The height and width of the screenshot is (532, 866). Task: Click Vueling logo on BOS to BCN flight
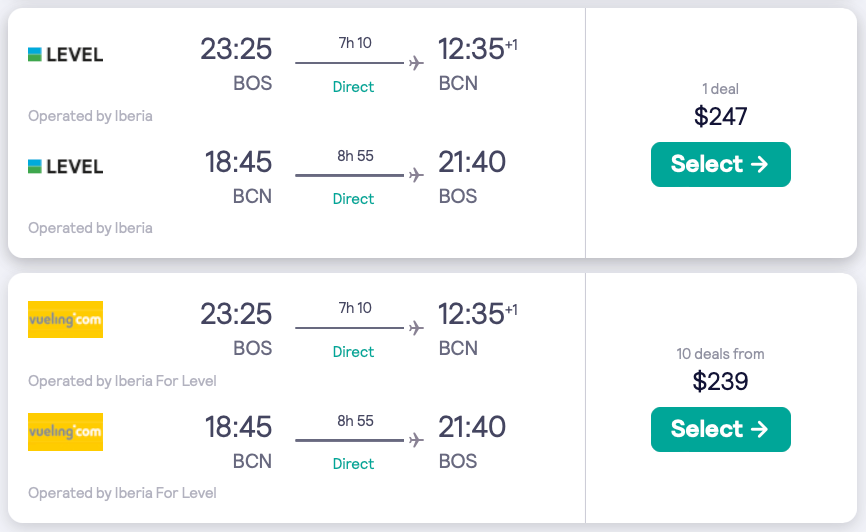coord(65,319)
